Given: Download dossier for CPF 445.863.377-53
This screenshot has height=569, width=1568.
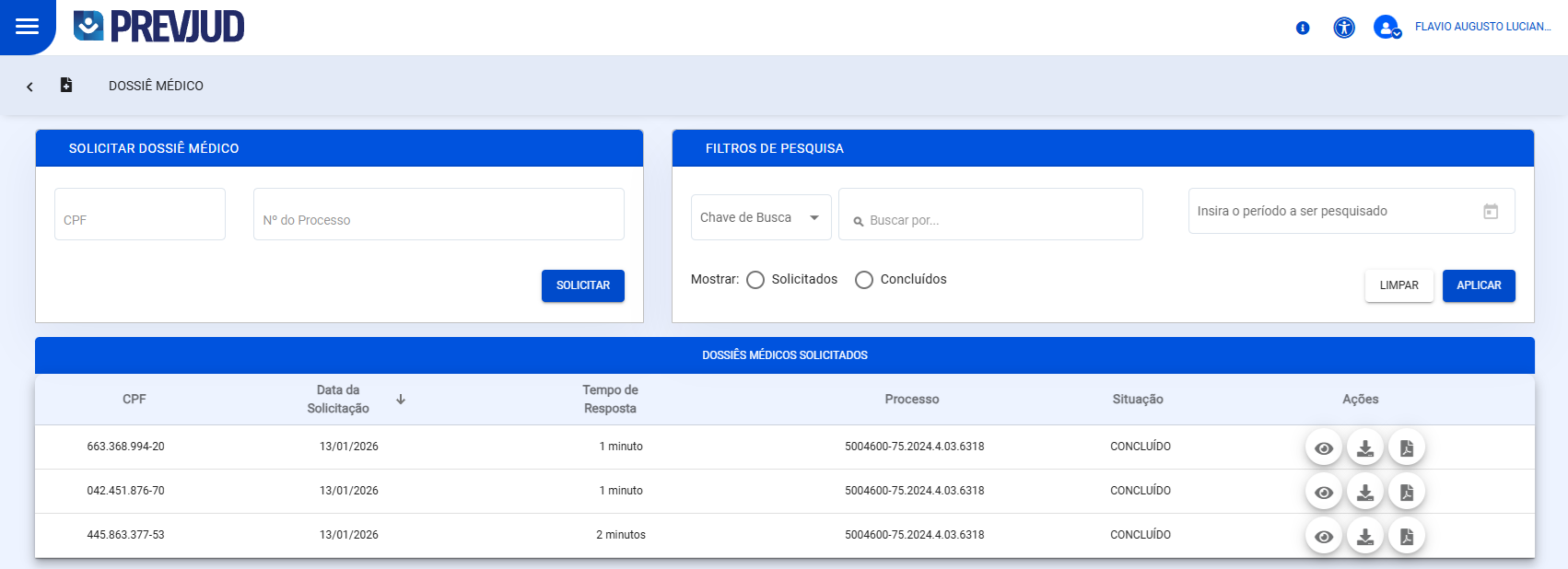Looking at the screenshot, I should point(1365,537).
